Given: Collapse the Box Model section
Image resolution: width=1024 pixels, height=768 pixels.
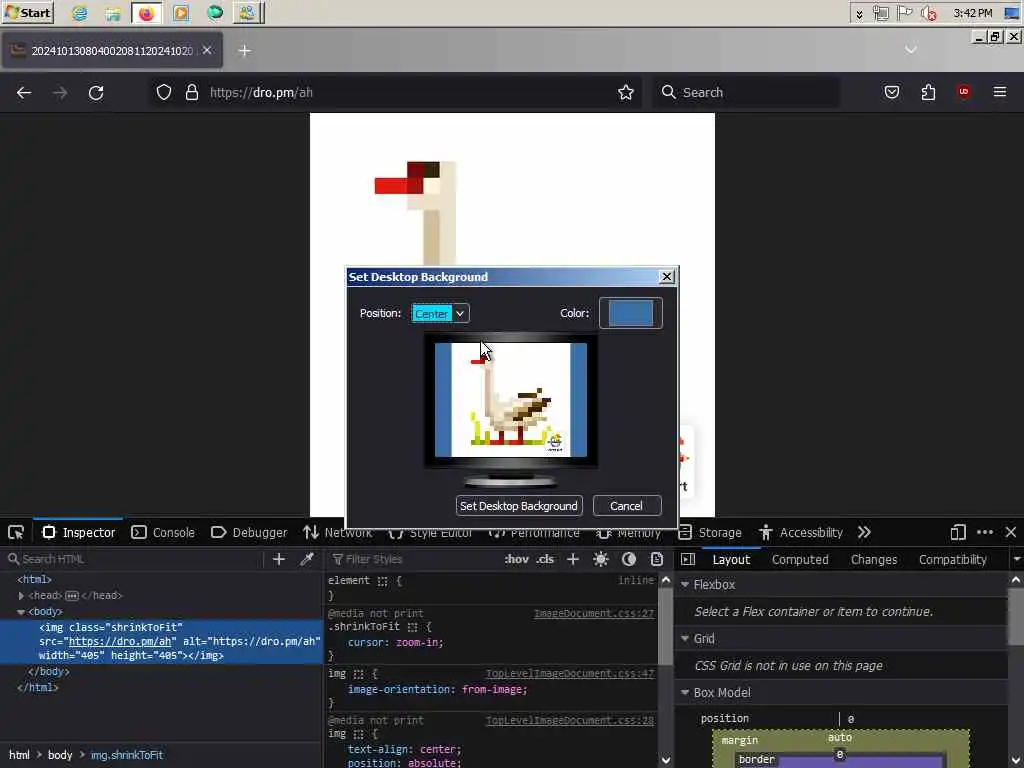Looking at the screenshot, I should pyautogui.click(x=685, y=692).
